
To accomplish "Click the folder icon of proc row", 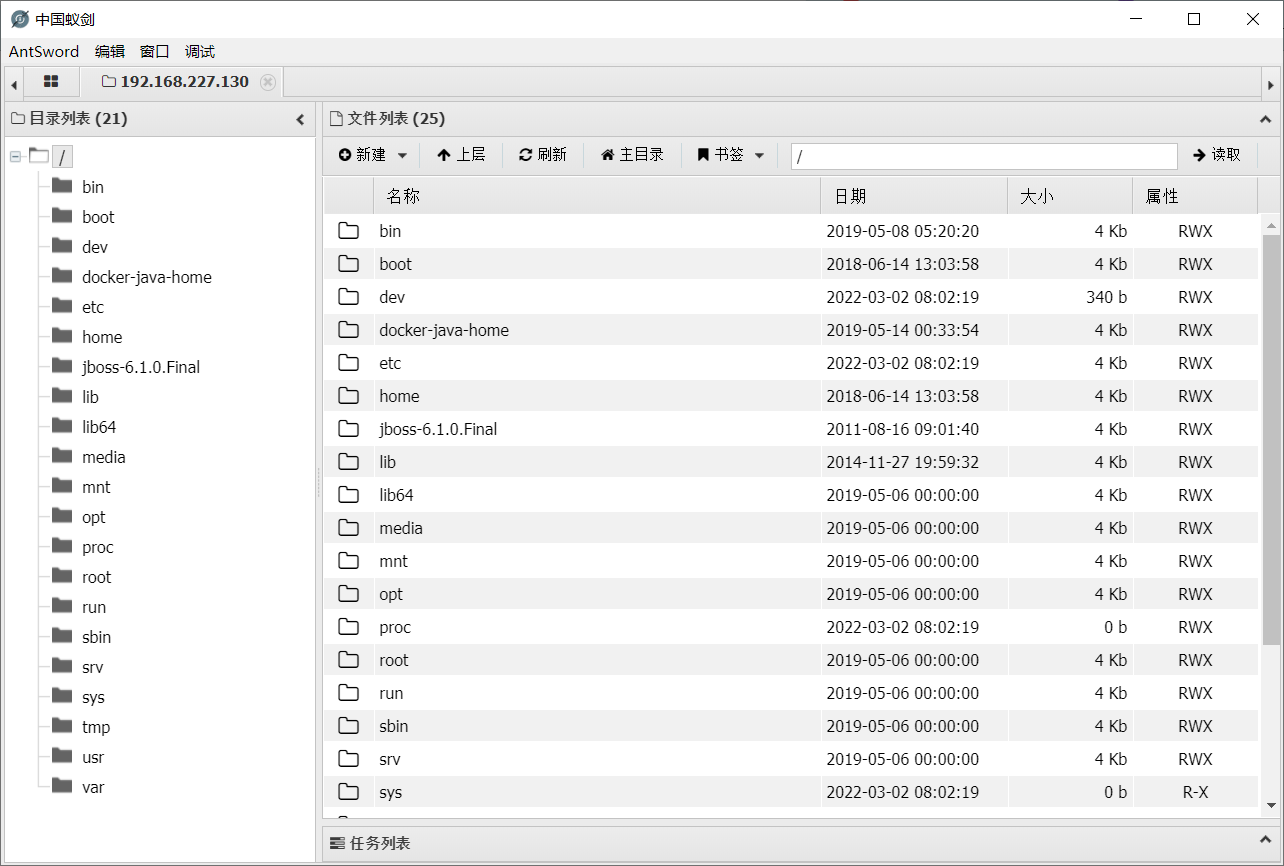I will point(348,627).
